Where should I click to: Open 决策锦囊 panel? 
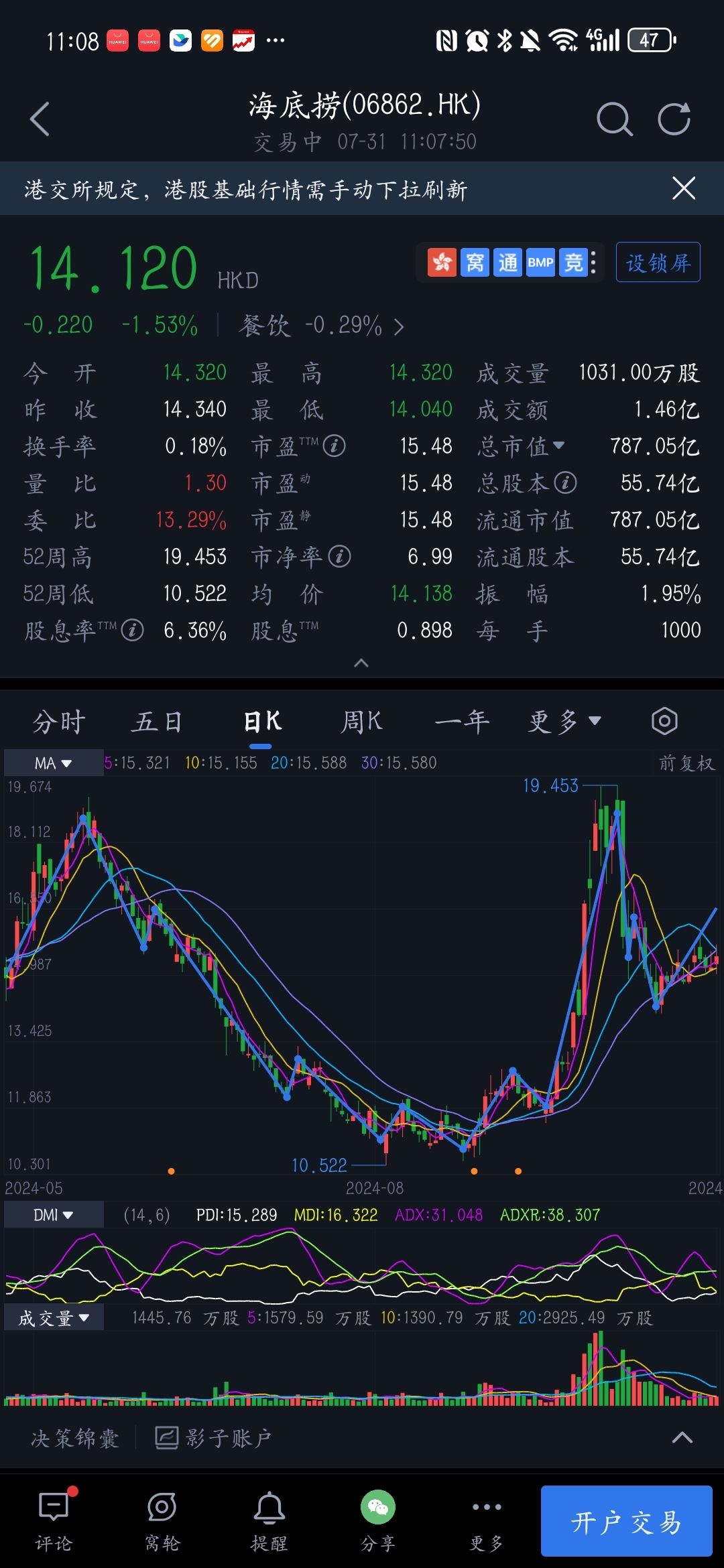[x=74, y=1438]
